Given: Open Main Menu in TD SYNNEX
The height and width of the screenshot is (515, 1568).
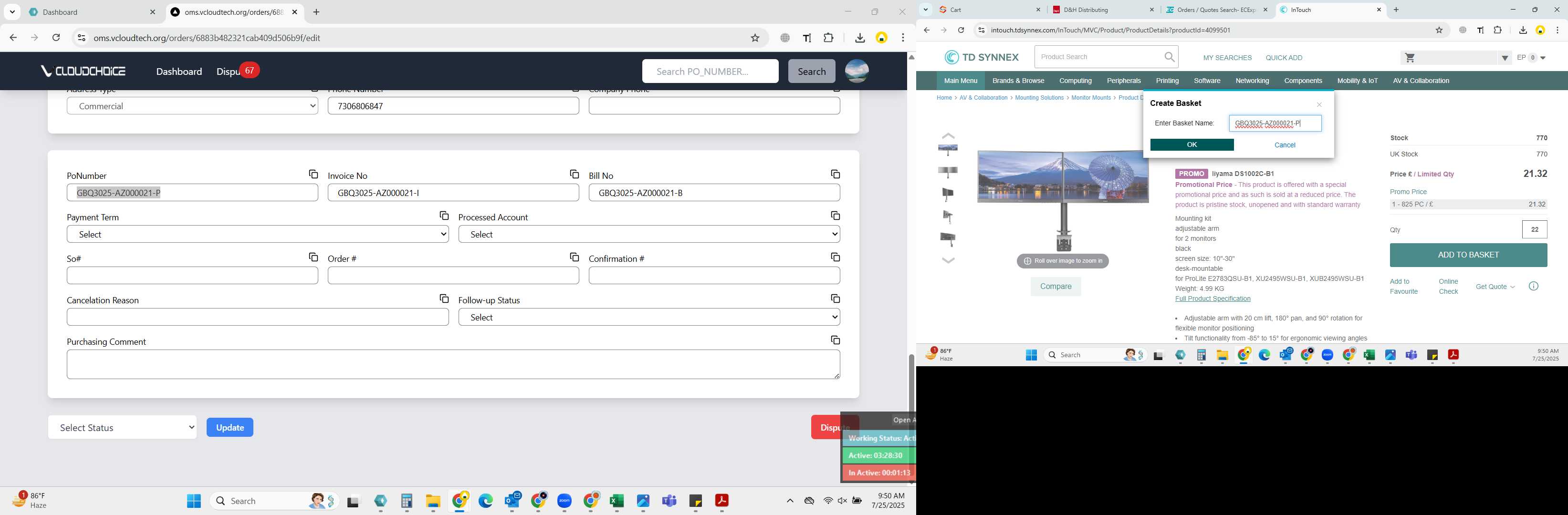Looking at the screenshot, I should point(960,81).
